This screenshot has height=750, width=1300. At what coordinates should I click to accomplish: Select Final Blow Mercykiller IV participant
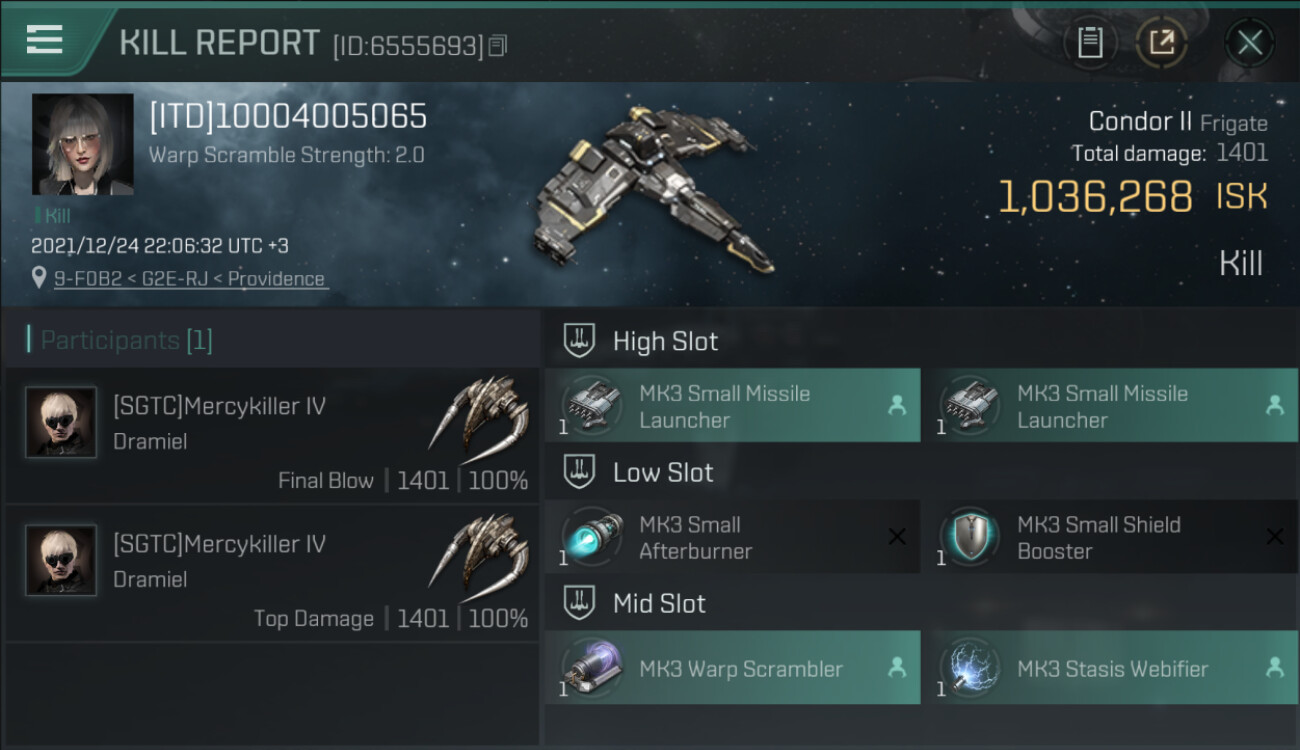pos(272,436)
